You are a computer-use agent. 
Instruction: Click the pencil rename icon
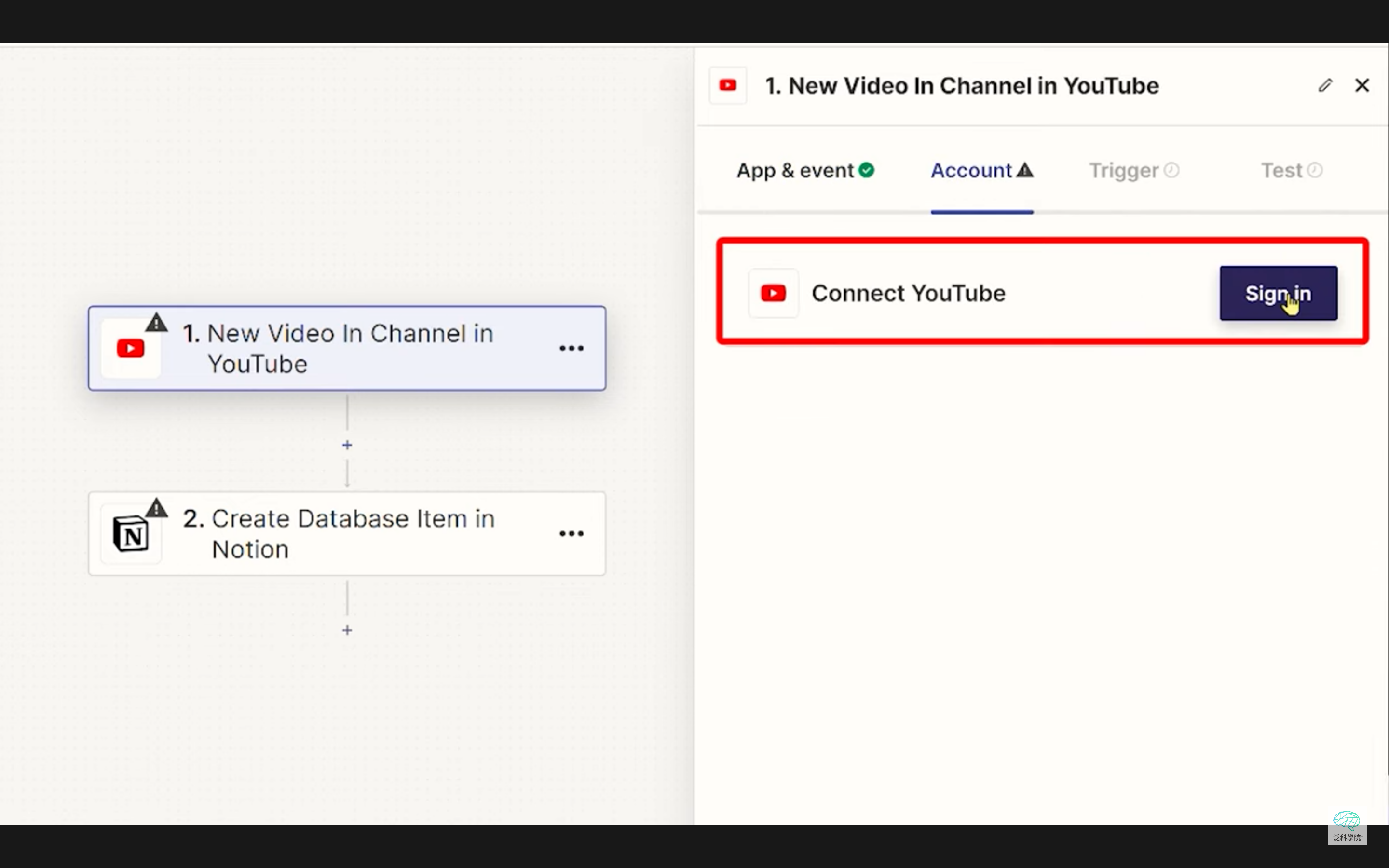[1325, 85]
